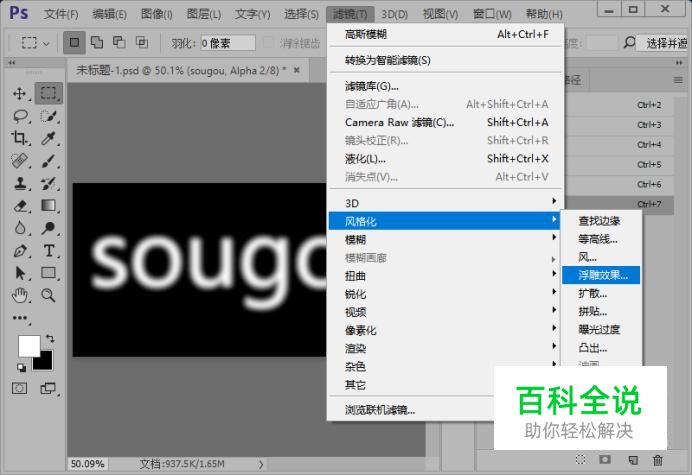
Task: Expand the 3D filter submenu
Action: (444, 203)
